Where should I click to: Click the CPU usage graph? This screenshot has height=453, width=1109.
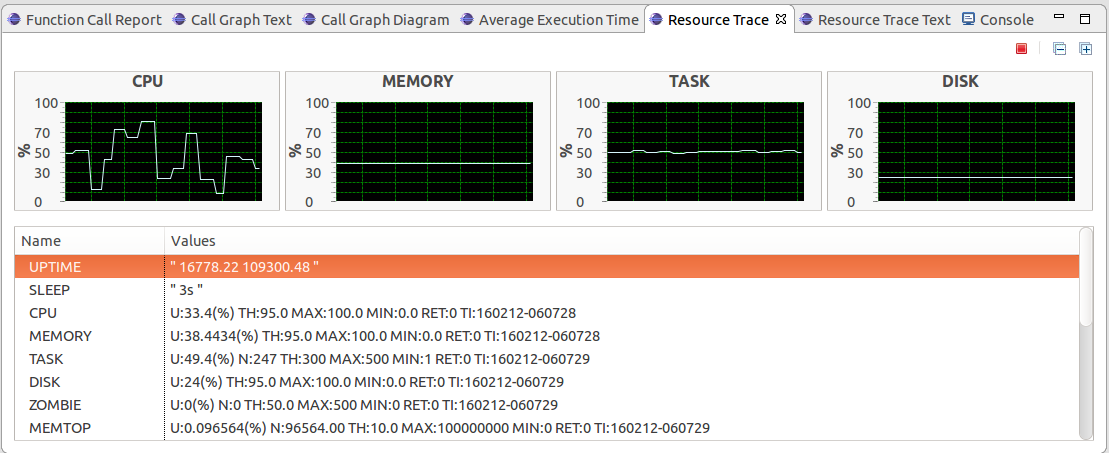coord(163,152)
